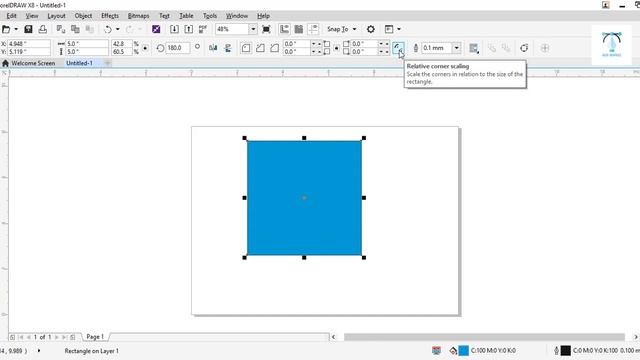Open the zoom level dropdown arrow
The image size is (640, 360).
point(253,29)
